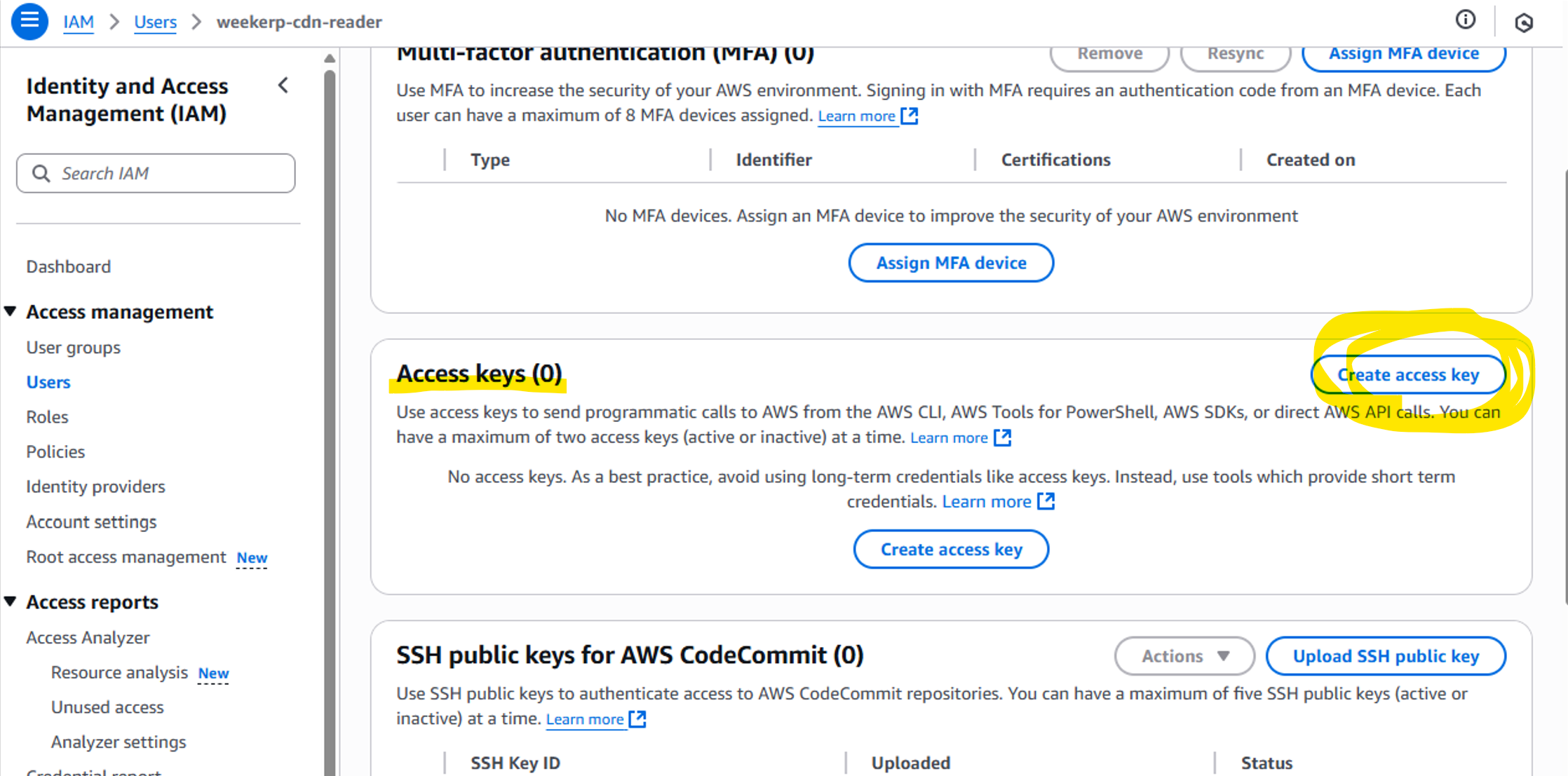Click the highlighted Create access key button

tap(1408, 375)
